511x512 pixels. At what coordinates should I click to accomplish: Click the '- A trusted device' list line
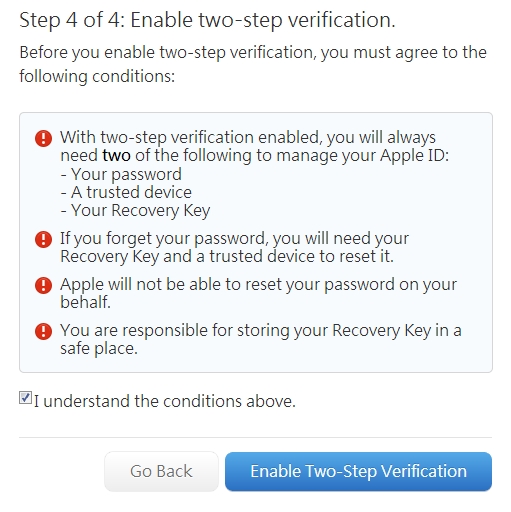[x=126, y=192]
